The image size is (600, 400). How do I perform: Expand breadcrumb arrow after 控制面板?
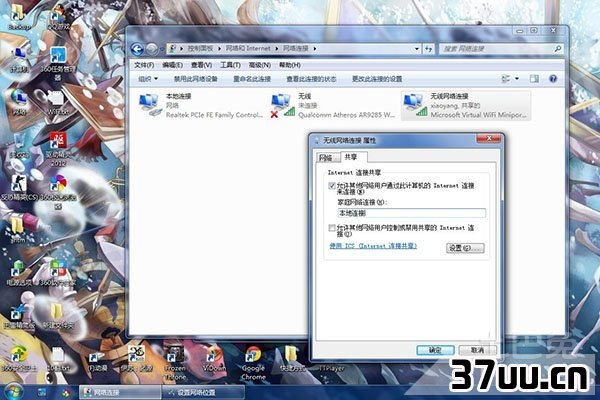point(219,49)
